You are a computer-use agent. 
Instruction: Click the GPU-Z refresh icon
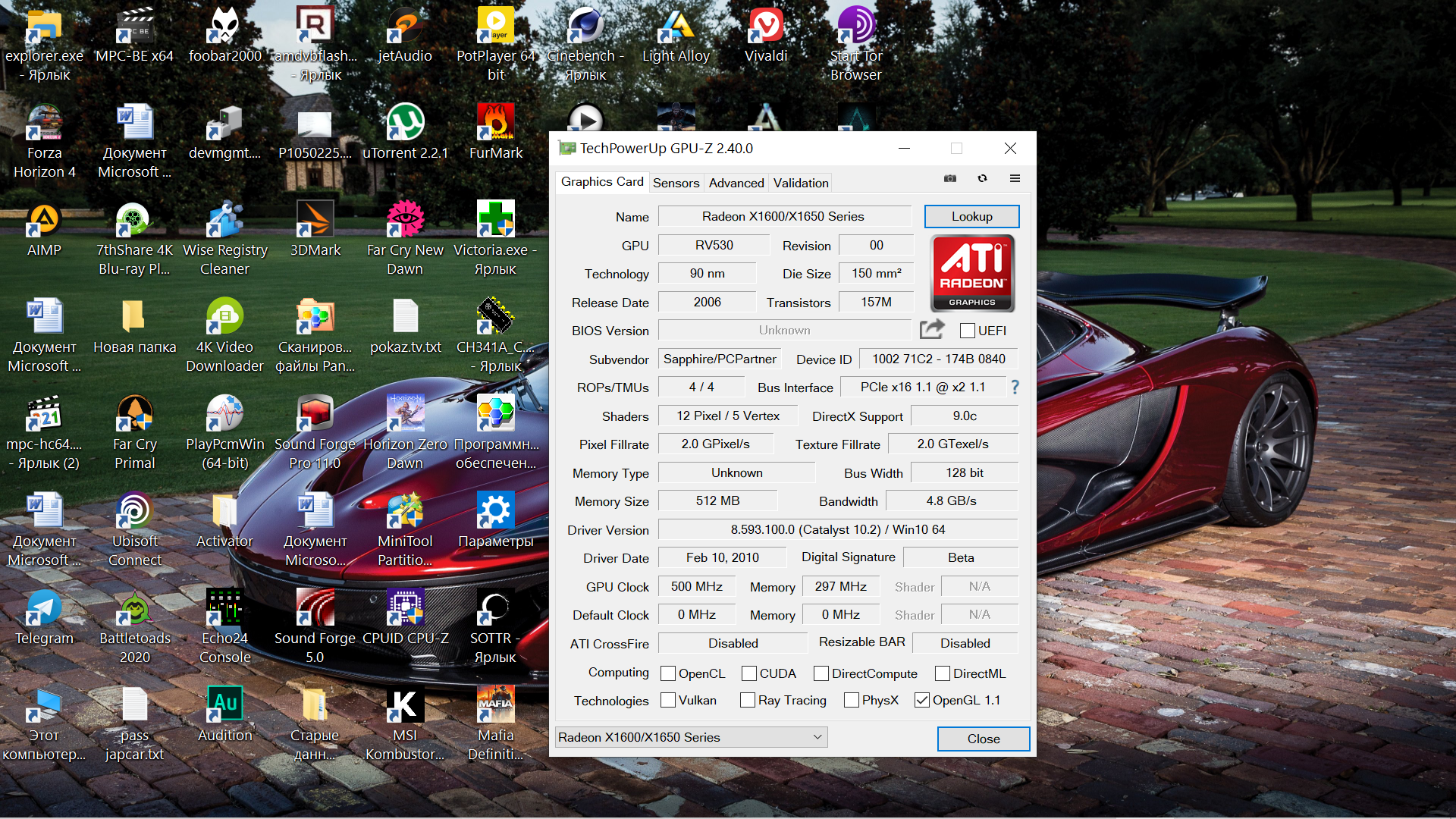[x=982, y=179]
